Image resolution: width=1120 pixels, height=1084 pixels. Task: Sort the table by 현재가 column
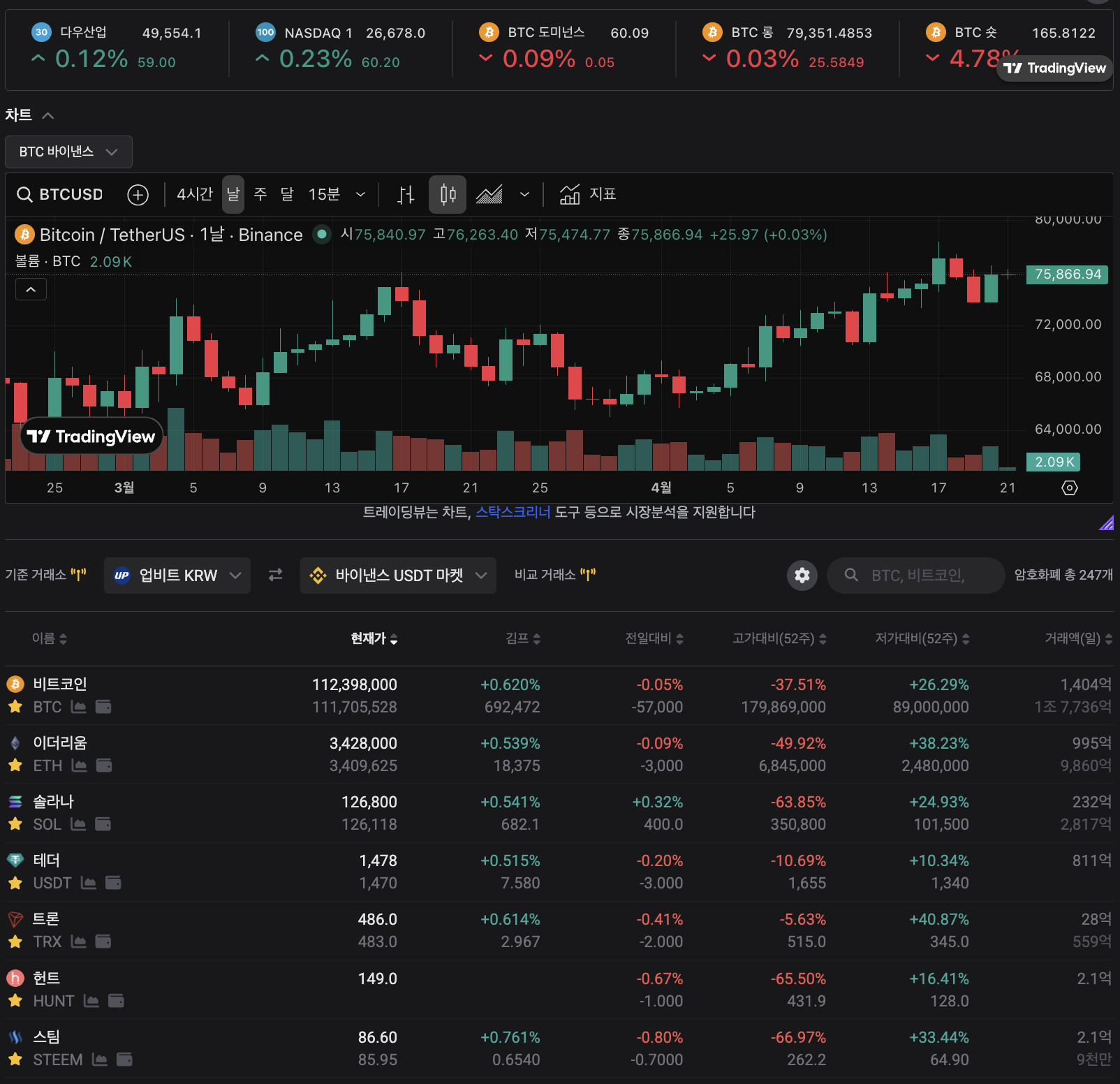pos(374,638)
